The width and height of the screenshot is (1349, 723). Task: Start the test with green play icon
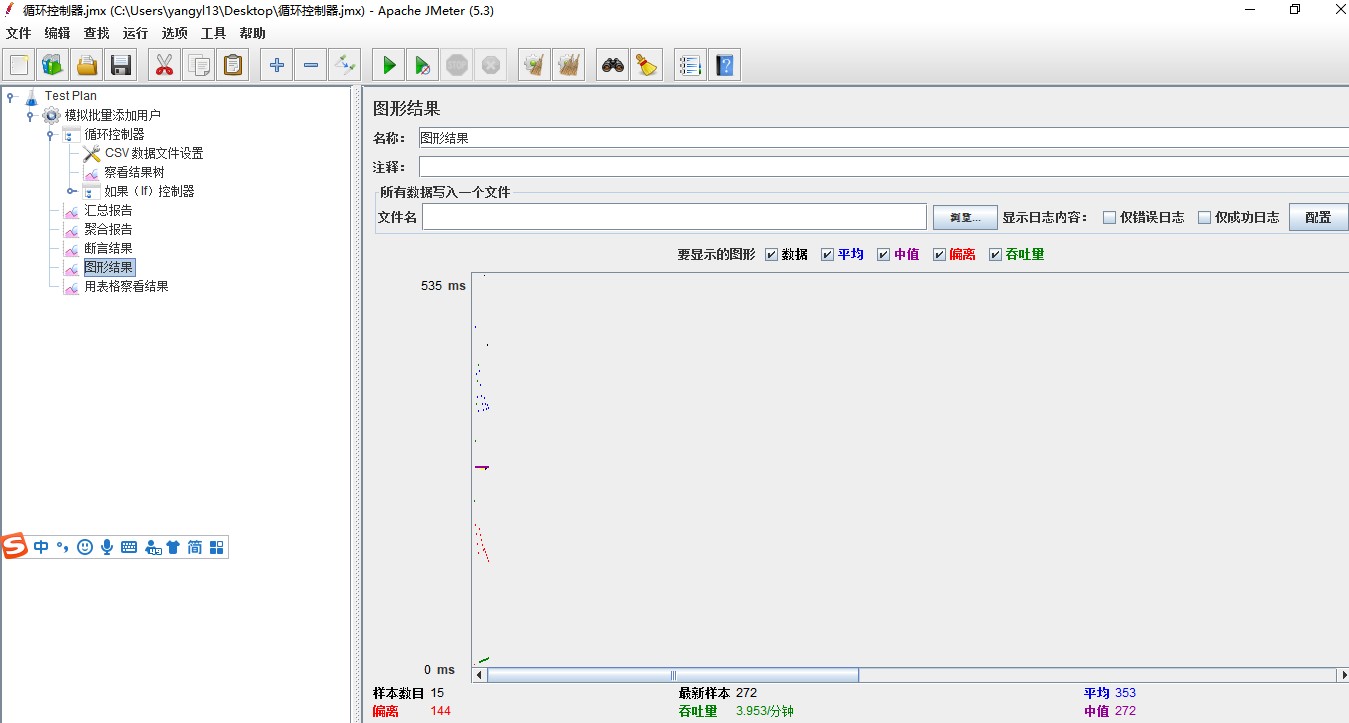pyautogui.click(x=388, y=64)
